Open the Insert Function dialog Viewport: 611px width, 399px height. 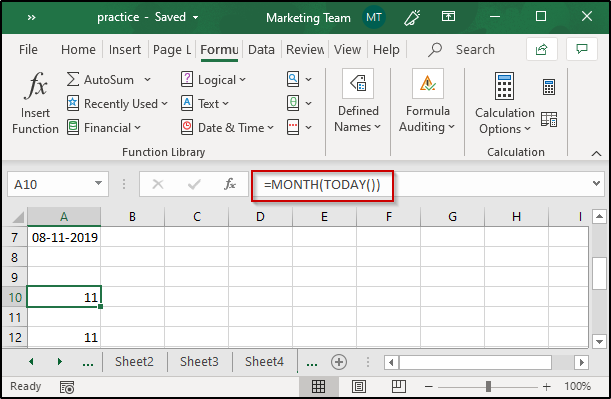[35, 102]
